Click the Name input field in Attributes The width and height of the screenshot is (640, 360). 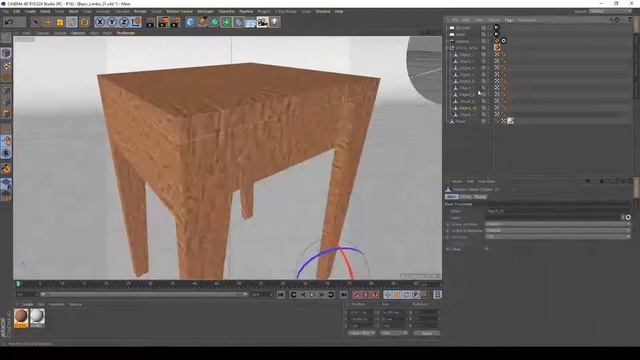coord(558,211)
